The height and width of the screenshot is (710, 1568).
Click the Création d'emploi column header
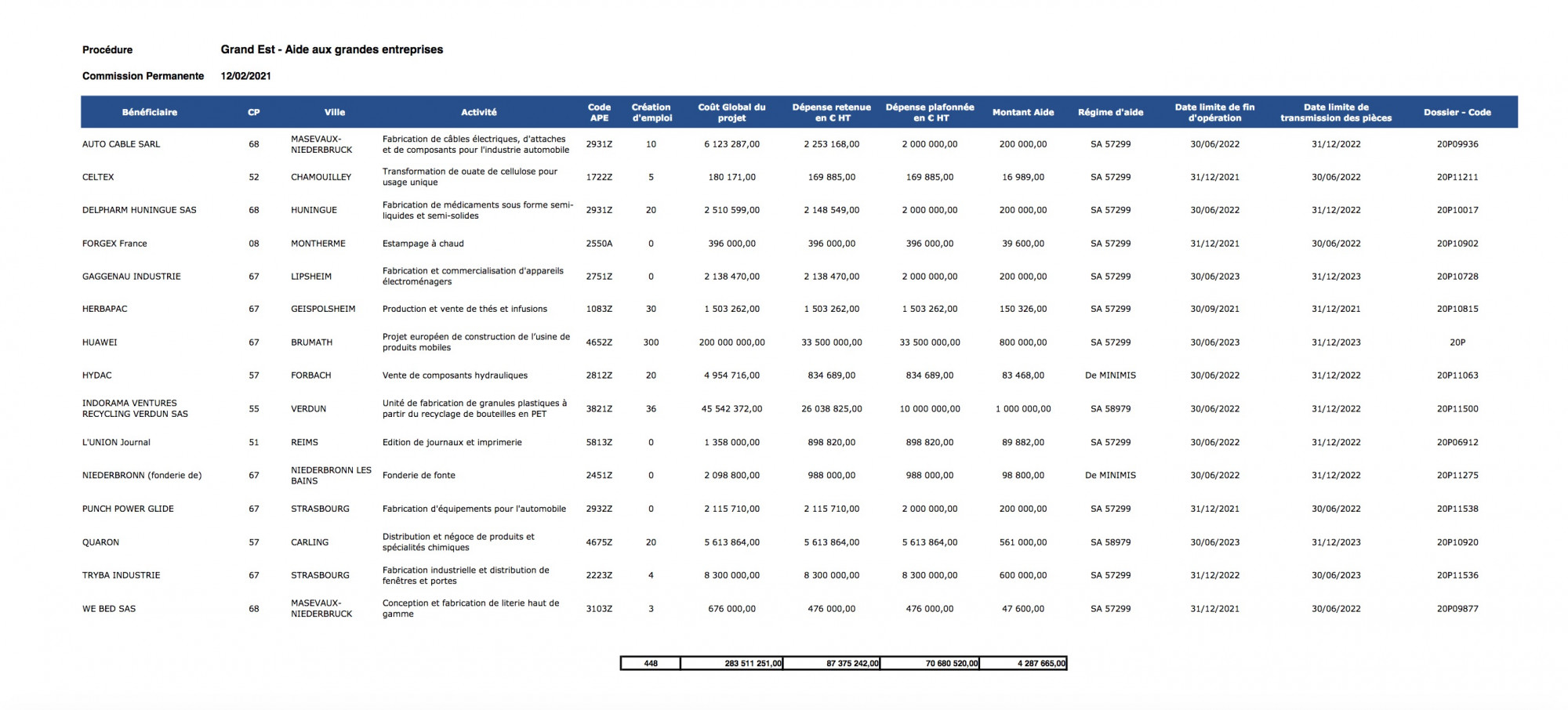652,112
